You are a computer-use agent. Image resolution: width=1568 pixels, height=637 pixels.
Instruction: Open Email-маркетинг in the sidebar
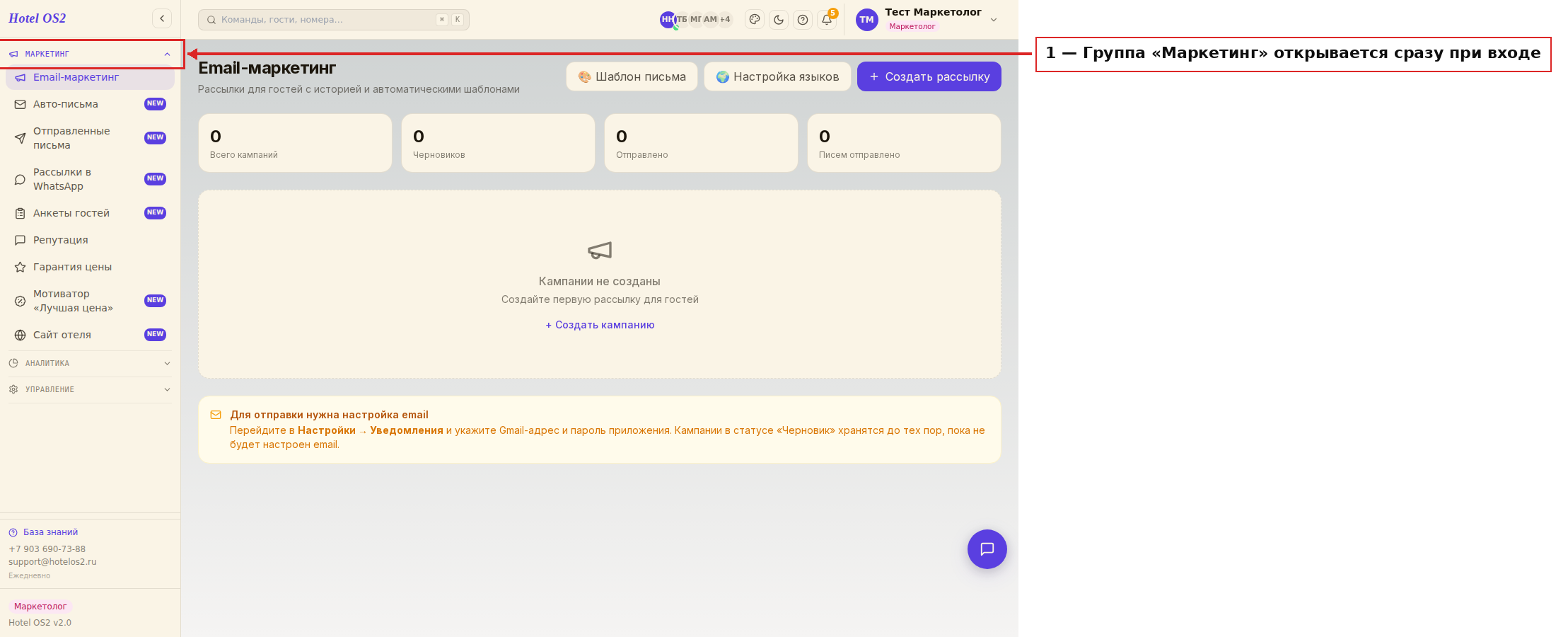(90, 77)
